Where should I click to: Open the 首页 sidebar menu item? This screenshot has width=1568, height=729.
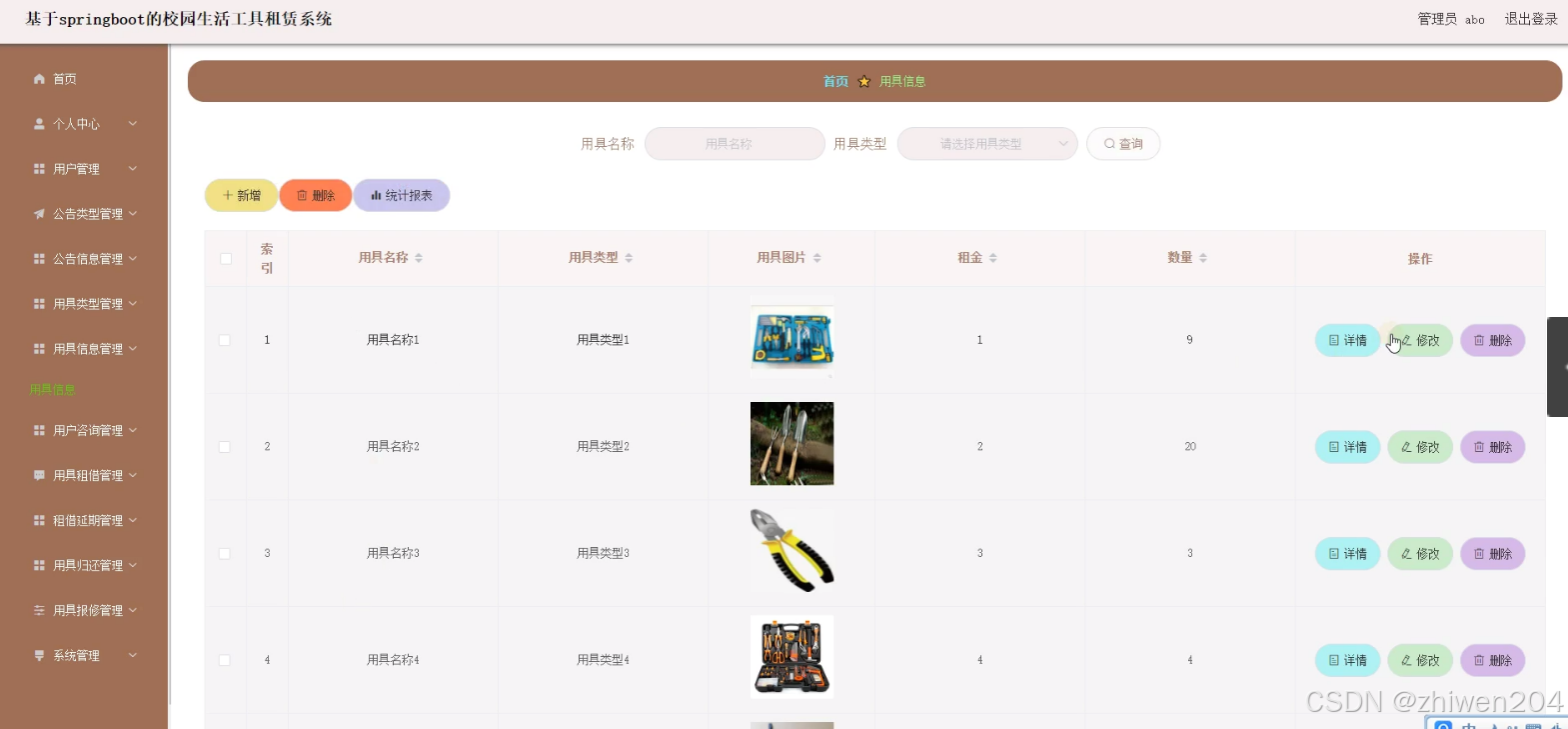84,79
